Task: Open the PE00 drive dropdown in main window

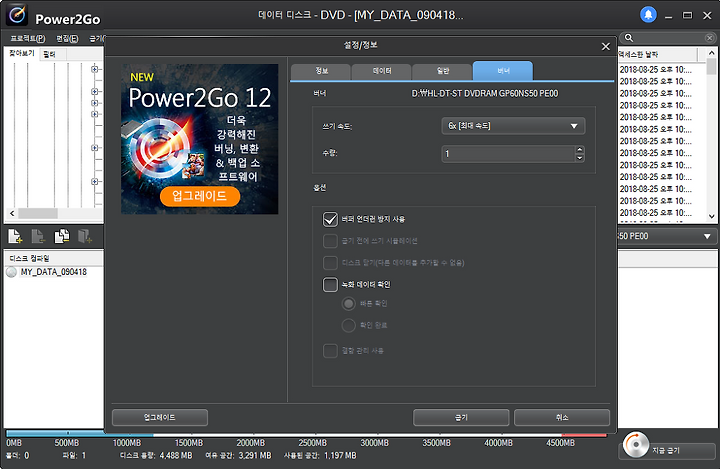Action: 707,237
